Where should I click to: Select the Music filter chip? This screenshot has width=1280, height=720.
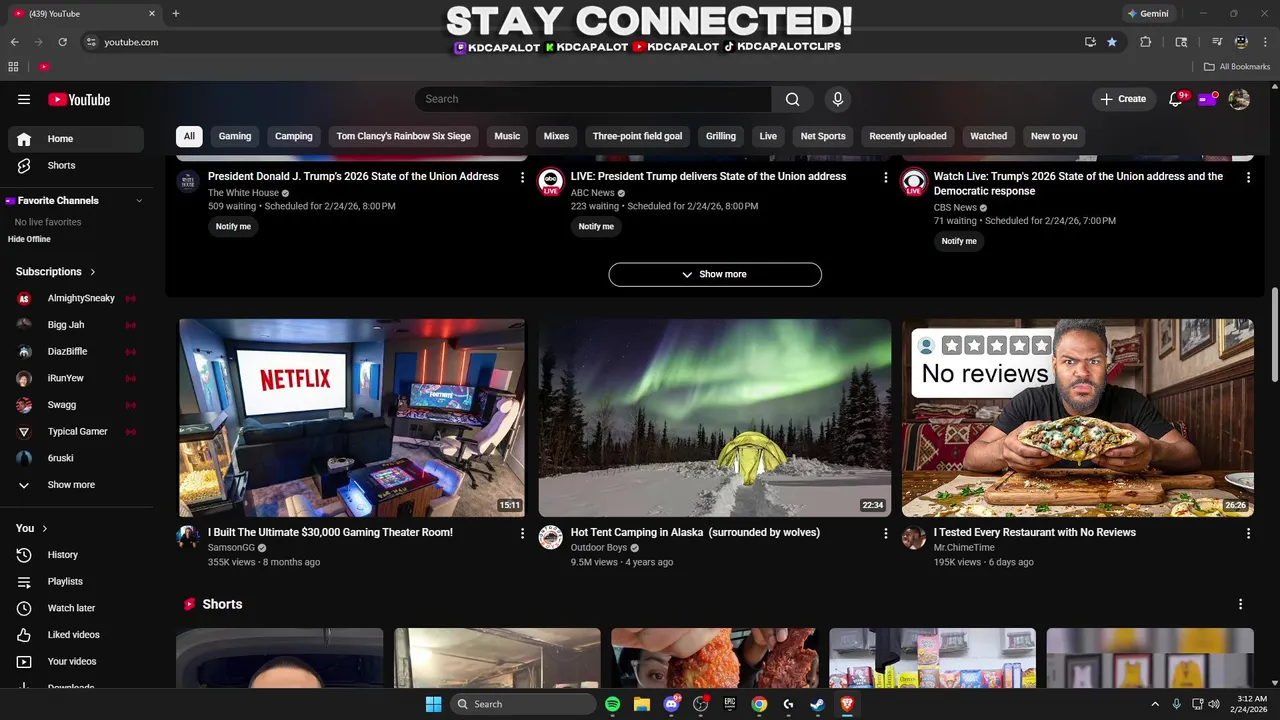(507, 136)
